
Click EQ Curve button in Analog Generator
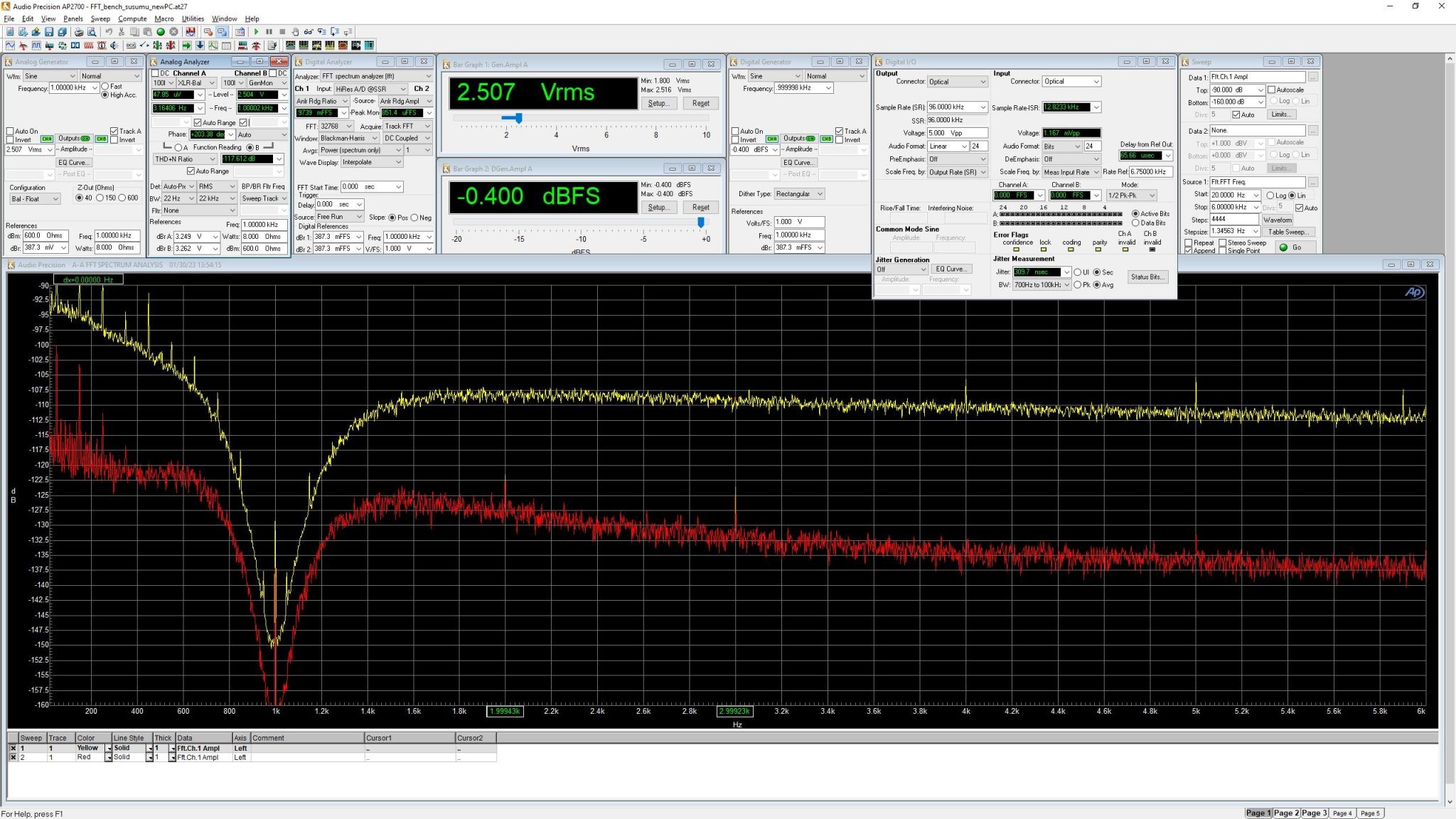point(74,163)
